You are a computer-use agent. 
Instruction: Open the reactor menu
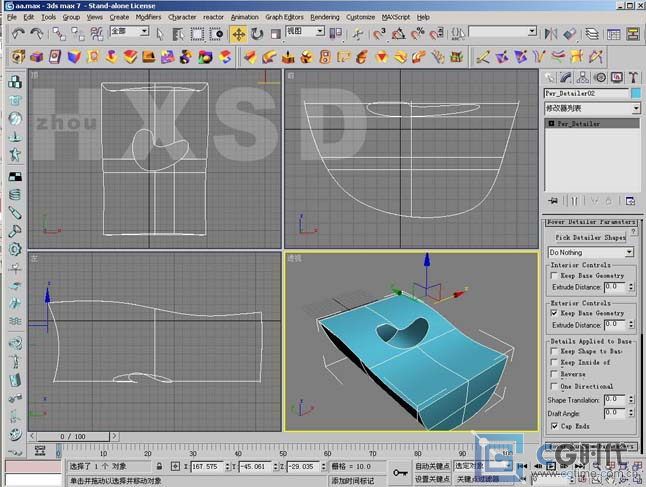coord(213,17)
